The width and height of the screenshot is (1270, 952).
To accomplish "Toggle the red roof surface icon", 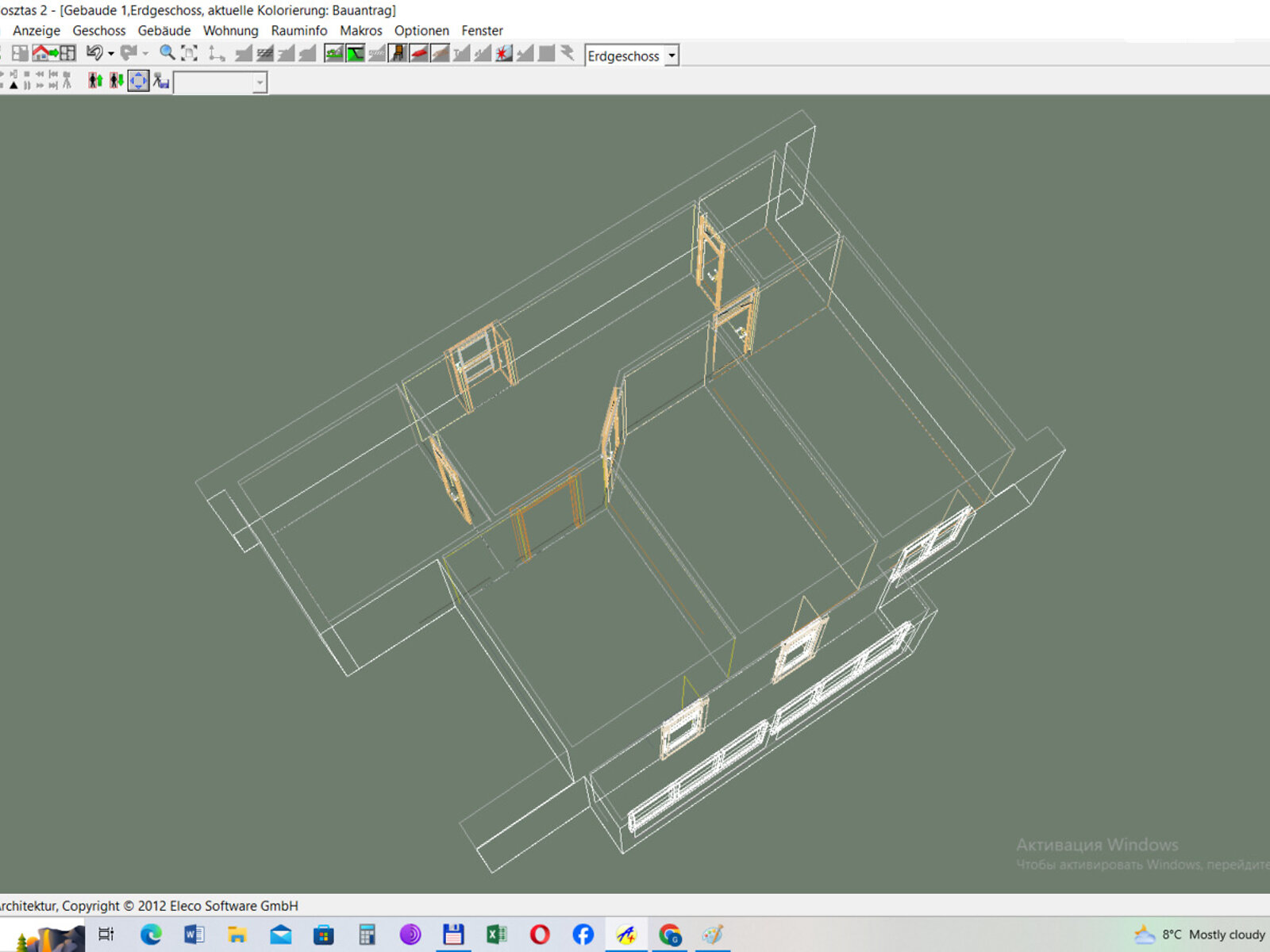I will [x=419, y=53].
